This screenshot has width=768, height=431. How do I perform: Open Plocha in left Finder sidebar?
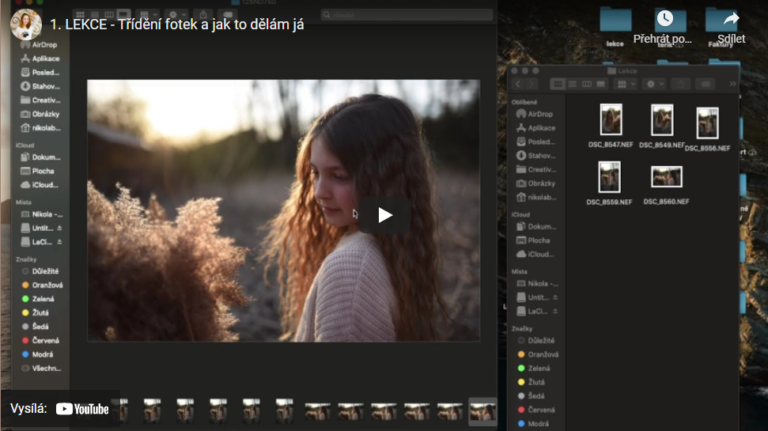pyautogui.click(x=37, y=171)
